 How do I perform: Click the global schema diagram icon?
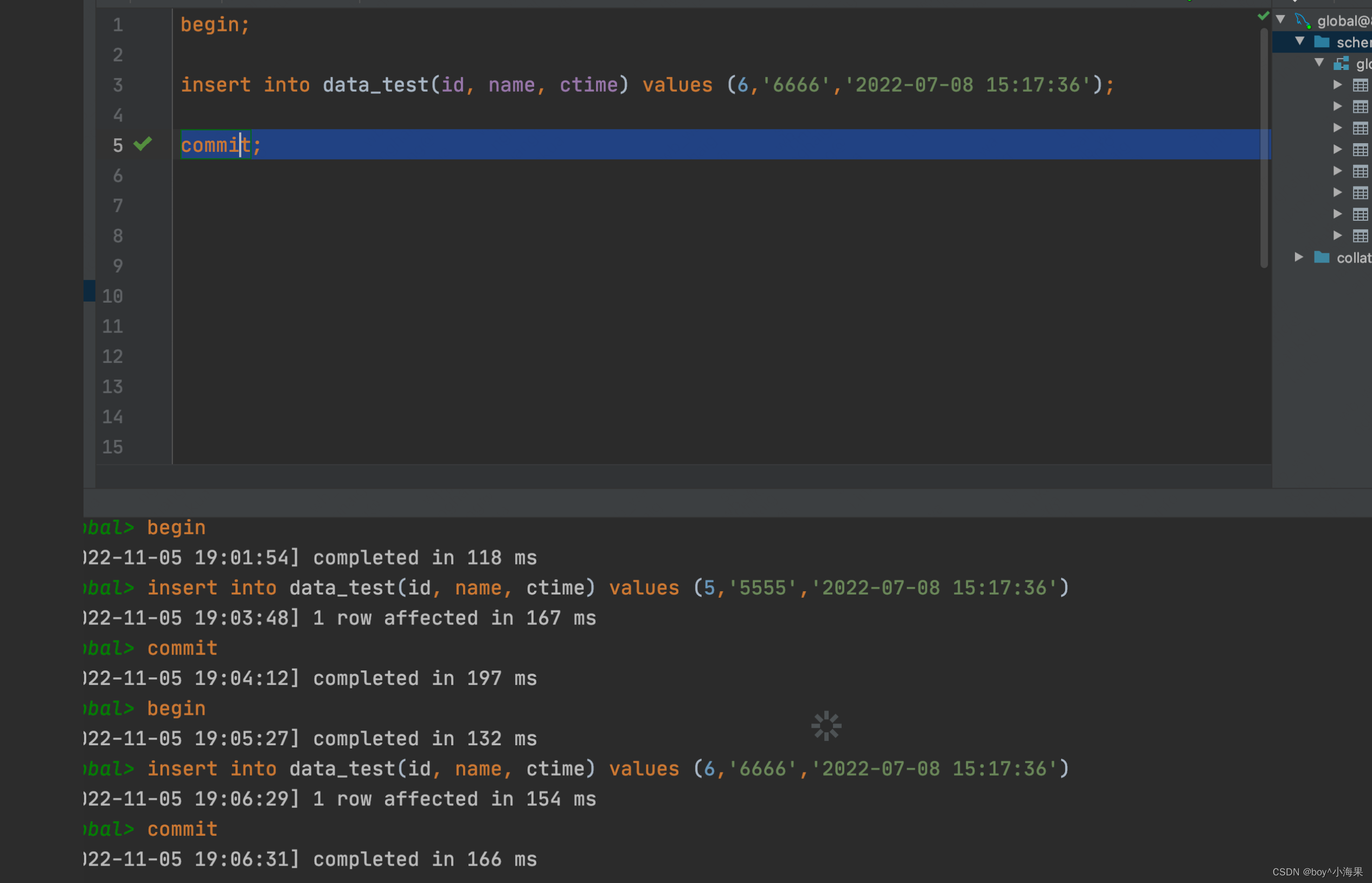pos(1341,63)
